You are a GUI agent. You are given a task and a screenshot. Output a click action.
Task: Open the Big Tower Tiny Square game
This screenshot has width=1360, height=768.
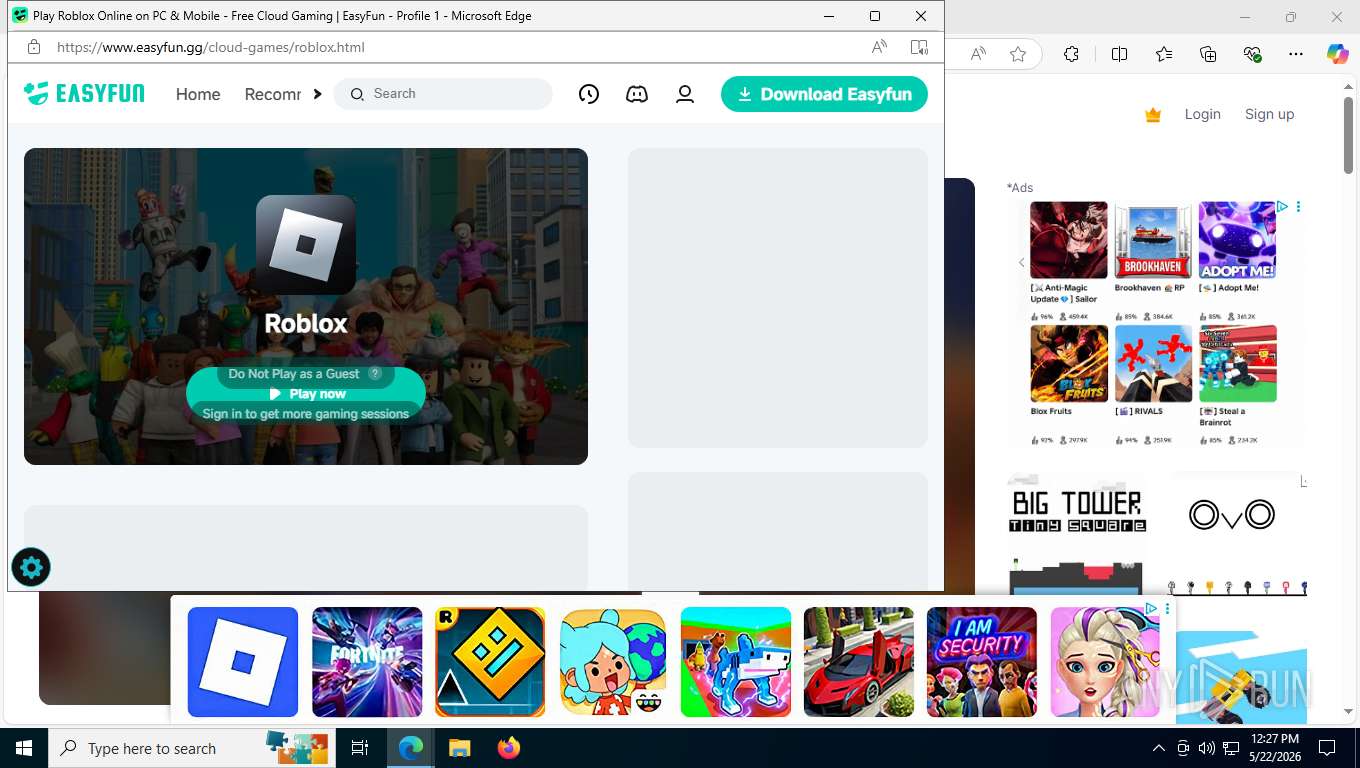click(x=1078, y=535)
